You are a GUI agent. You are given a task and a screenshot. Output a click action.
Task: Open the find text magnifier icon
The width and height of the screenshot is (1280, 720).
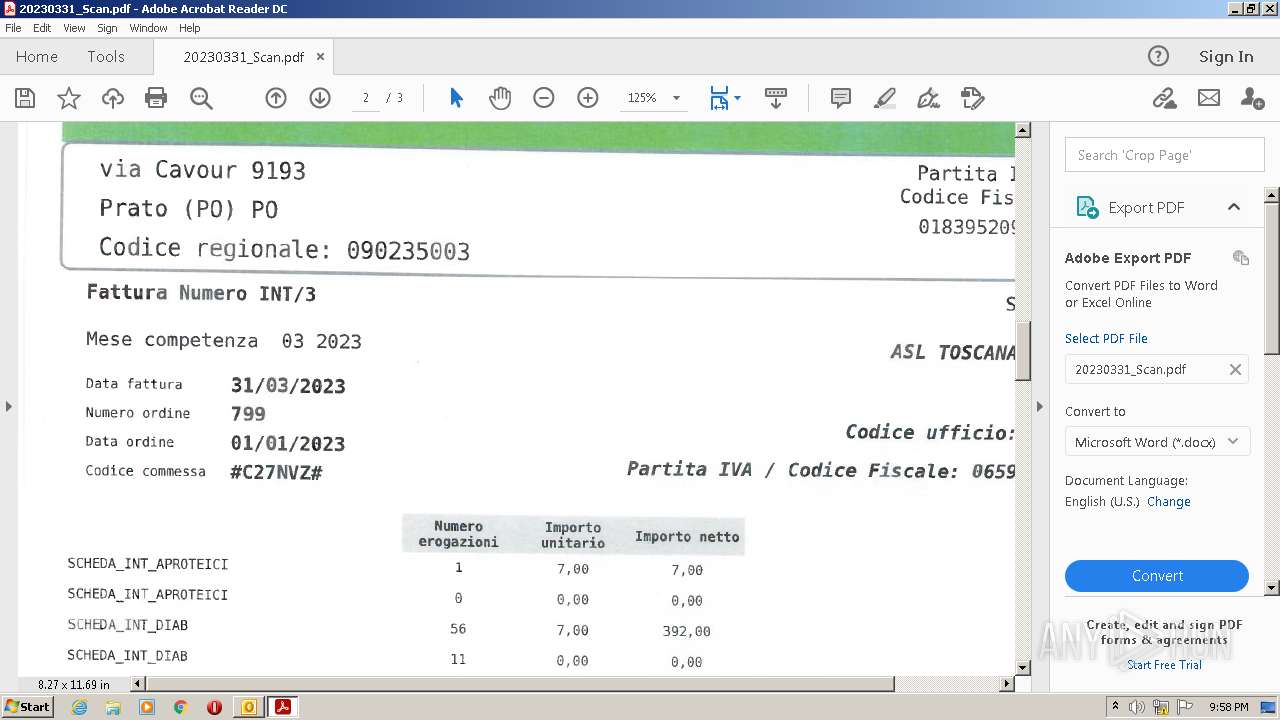(201, 98)
